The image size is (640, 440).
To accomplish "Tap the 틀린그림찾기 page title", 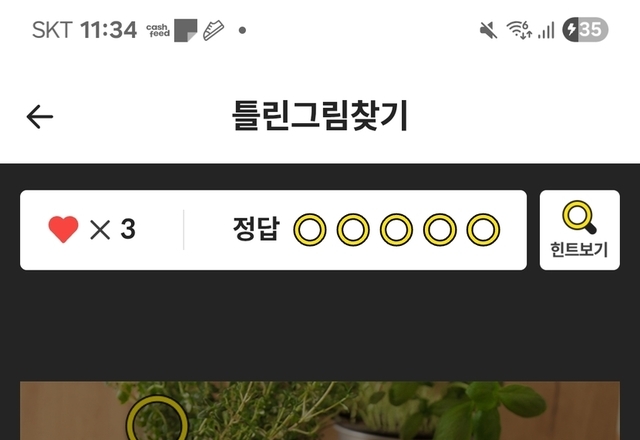I will coord(320,116).
